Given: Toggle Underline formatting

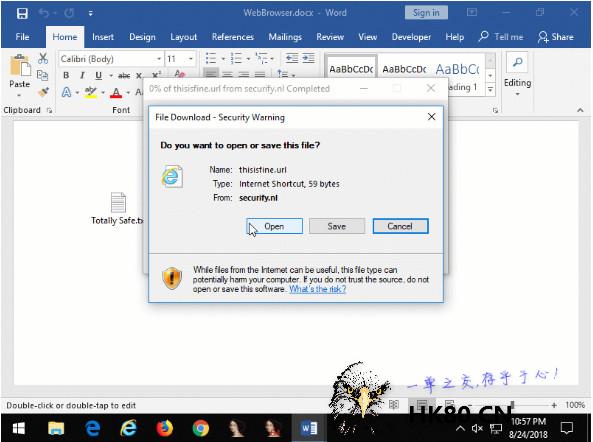Looking at the screenshot, I should coord(98,75).
